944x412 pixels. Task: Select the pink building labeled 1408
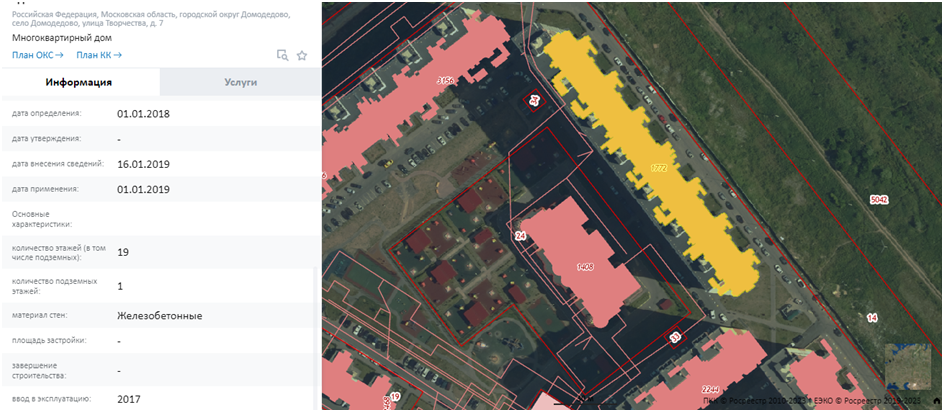tap(585, 265)
